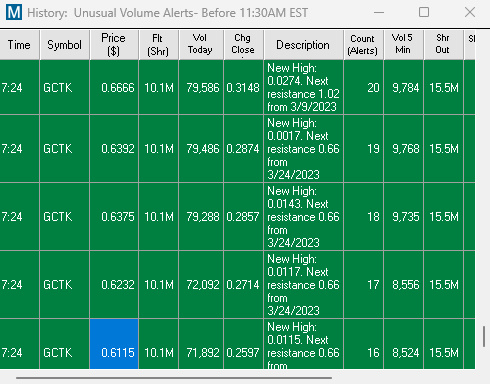Click the Flt (Shr) column header
Image resolution: width=490 pixels, height=384 pixels.
[158, 45]
